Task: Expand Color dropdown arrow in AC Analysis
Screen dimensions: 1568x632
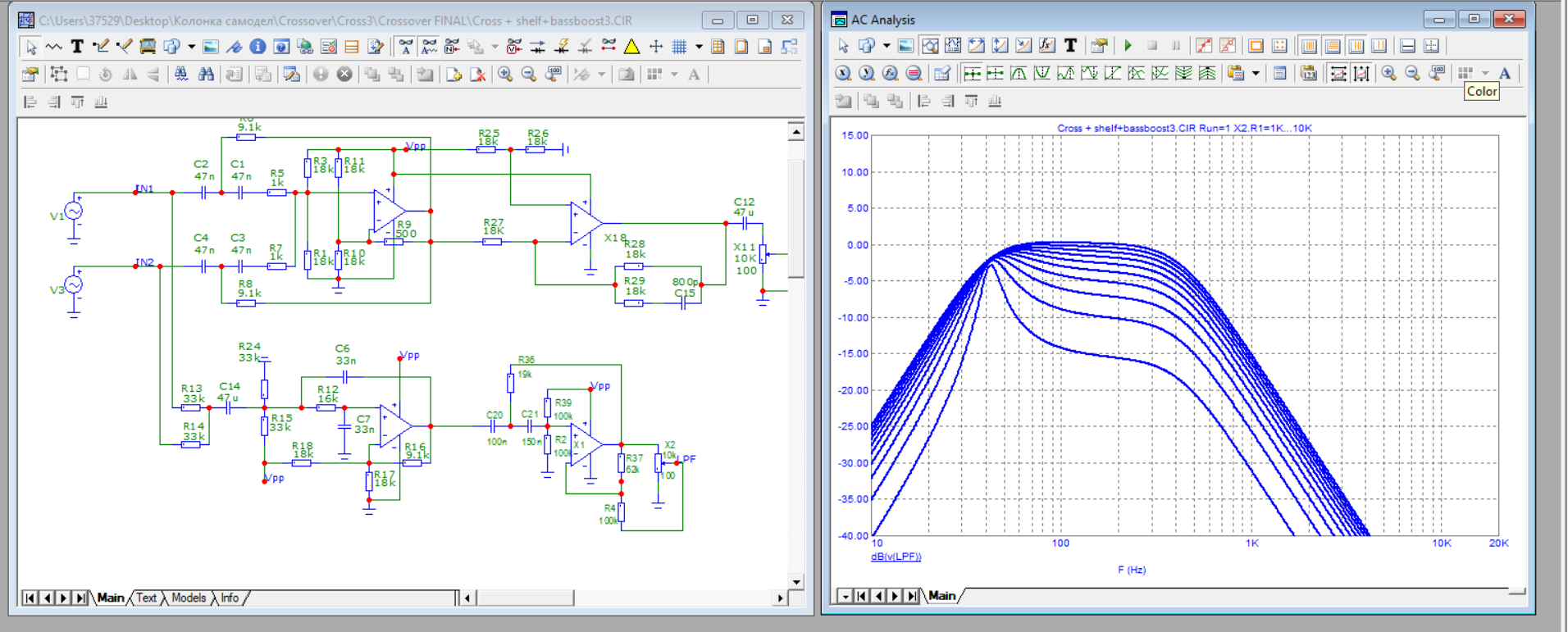Action: (1485, 72)
